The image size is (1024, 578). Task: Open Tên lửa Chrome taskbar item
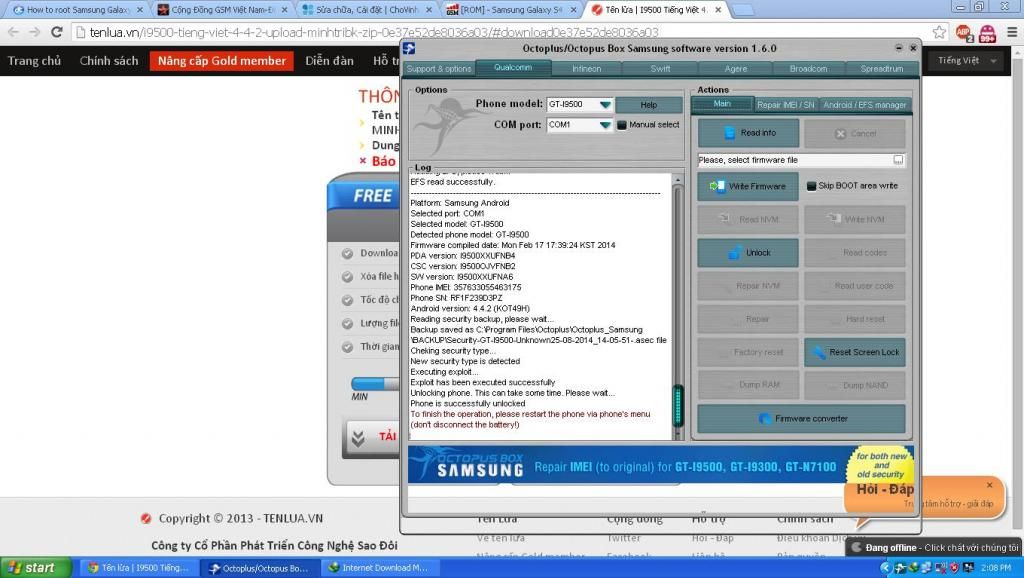[140, 568]
